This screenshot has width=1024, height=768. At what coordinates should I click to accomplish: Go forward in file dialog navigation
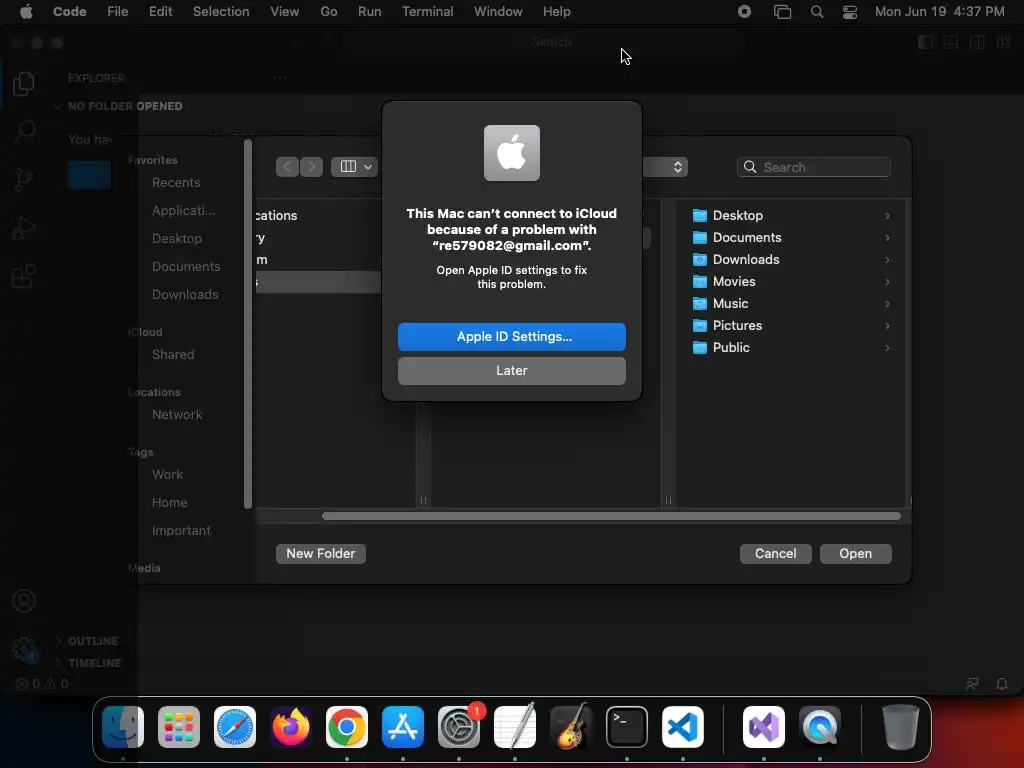pos(312,167)
